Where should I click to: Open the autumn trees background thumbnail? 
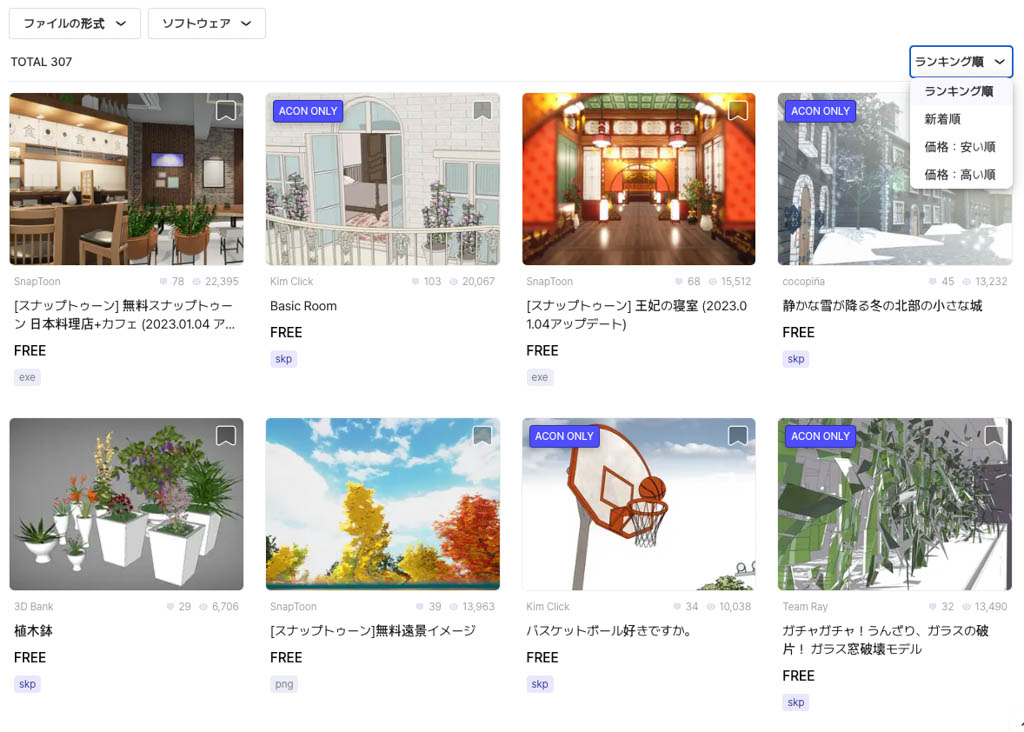pos(383,504)
